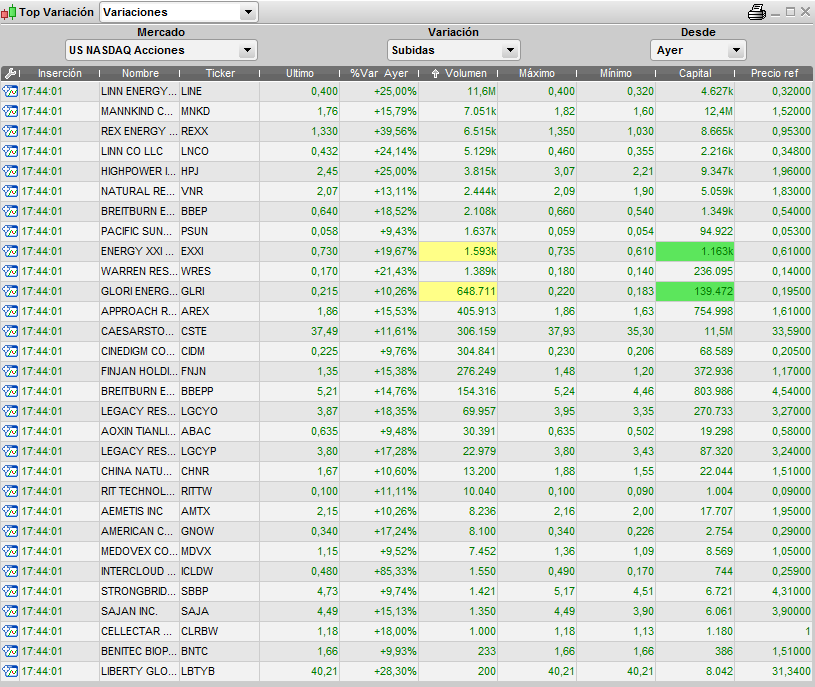Click the highlighted volume 648.711 cell
This screenshot has height=687, width=815.
click(x=458, y=292)
